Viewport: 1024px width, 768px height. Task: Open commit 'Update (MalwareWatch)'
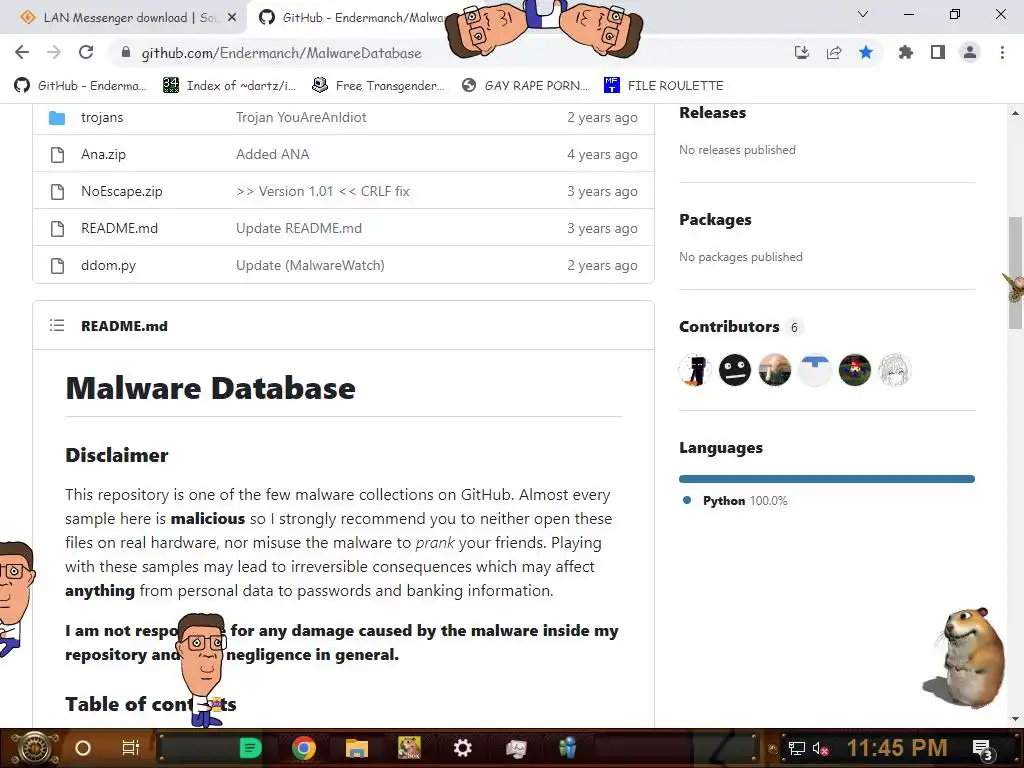coord(310,266)
